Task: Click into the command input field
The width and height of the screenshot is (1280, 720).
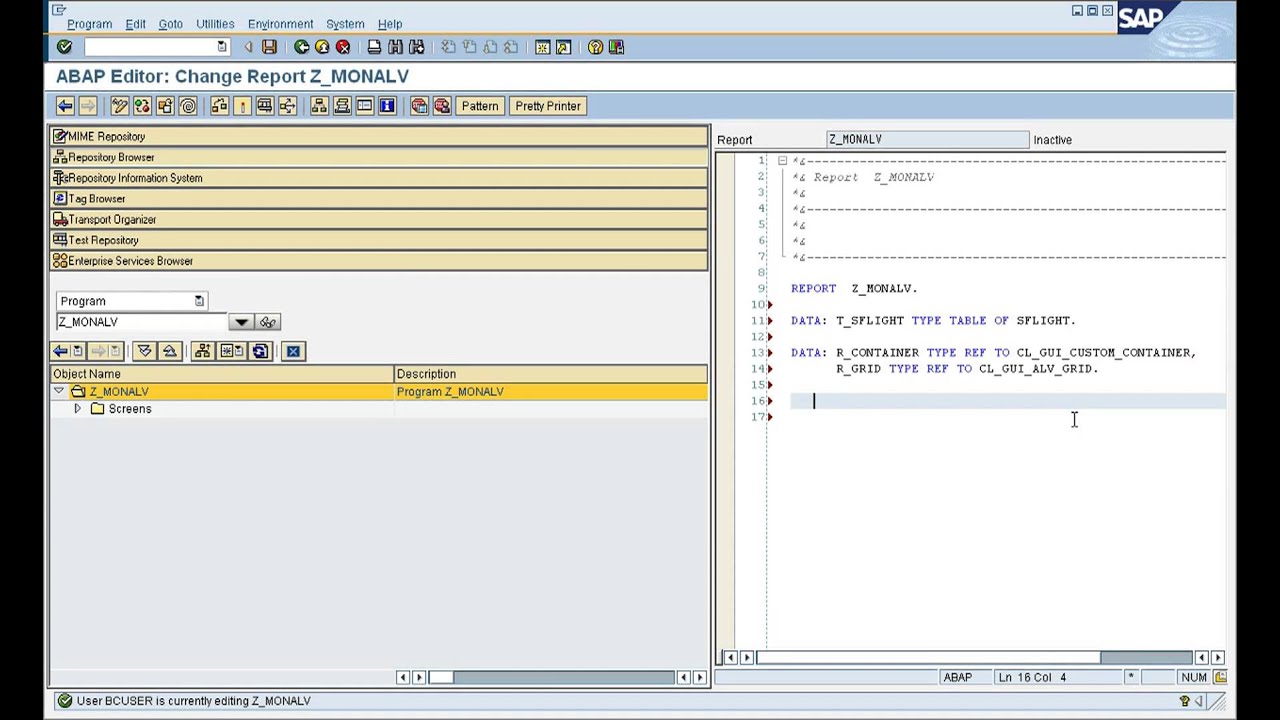Action: 151,47
